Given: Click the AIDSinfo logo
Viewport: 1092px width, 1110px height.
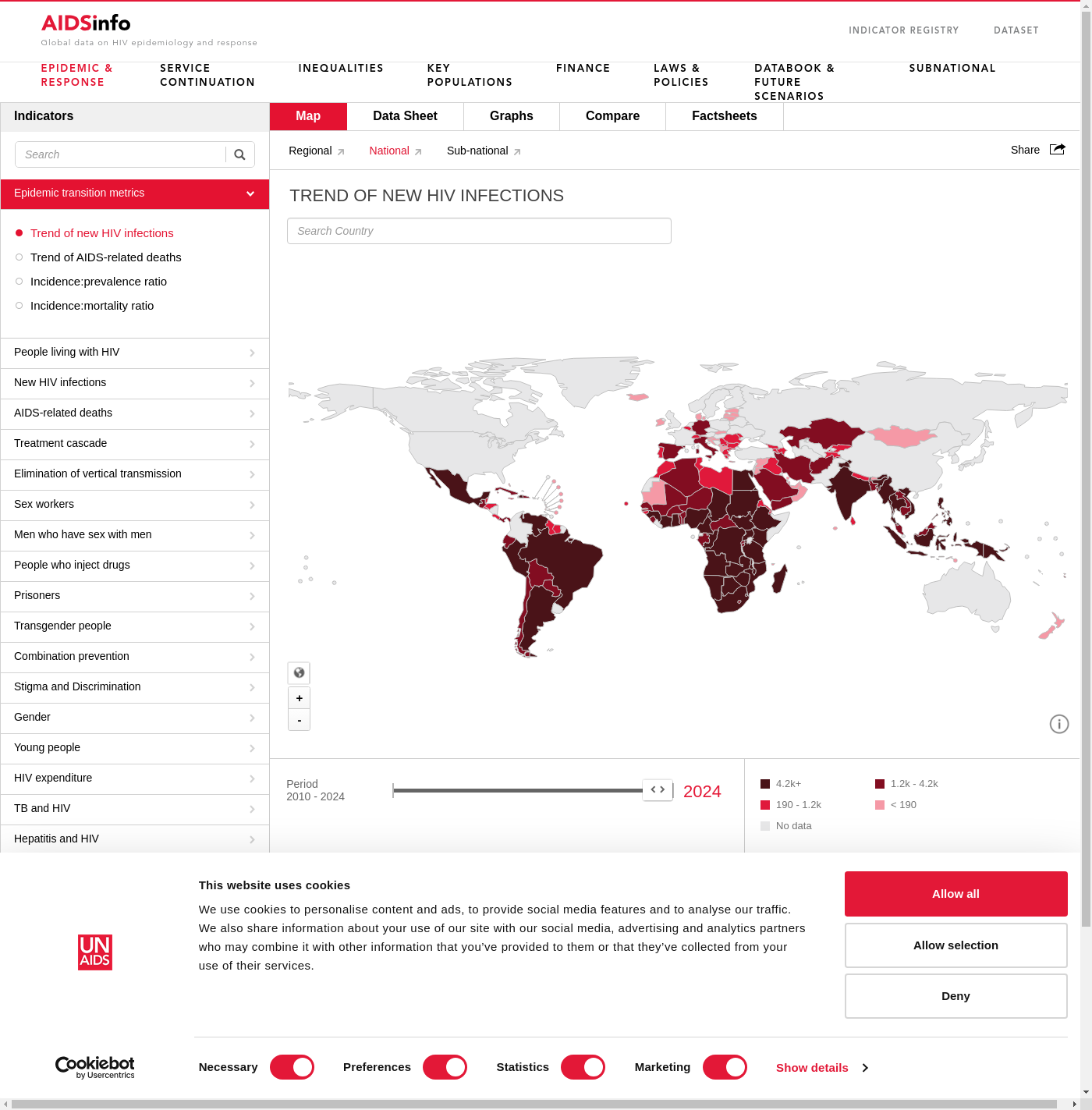Looking at the screenshot, I should point(86,23).
